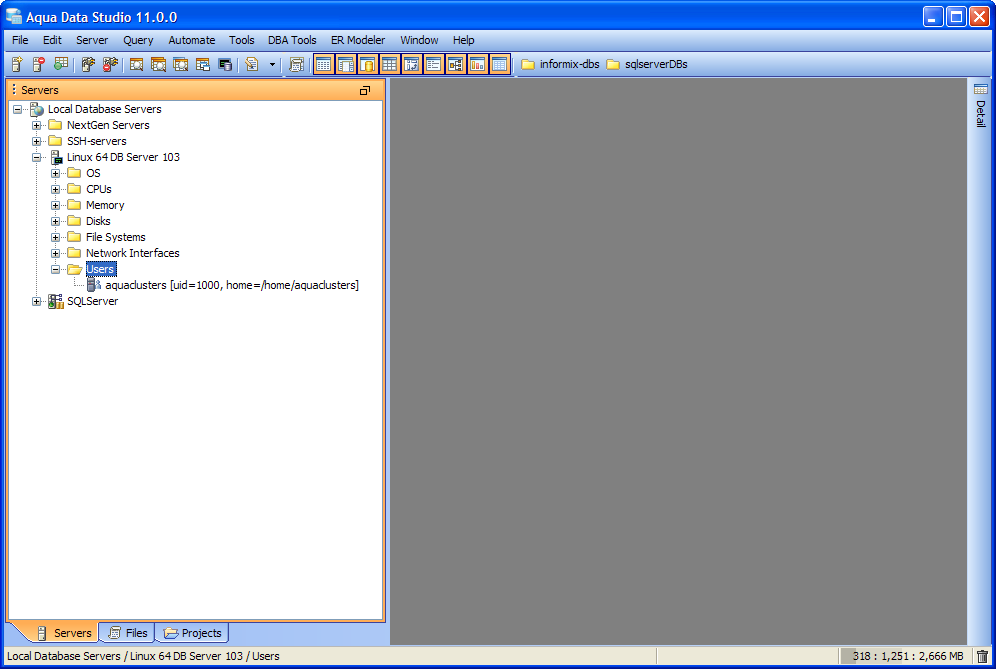
Task: Expand the File Systems folder
Action: pyautogui.click(x=55, y=237)
